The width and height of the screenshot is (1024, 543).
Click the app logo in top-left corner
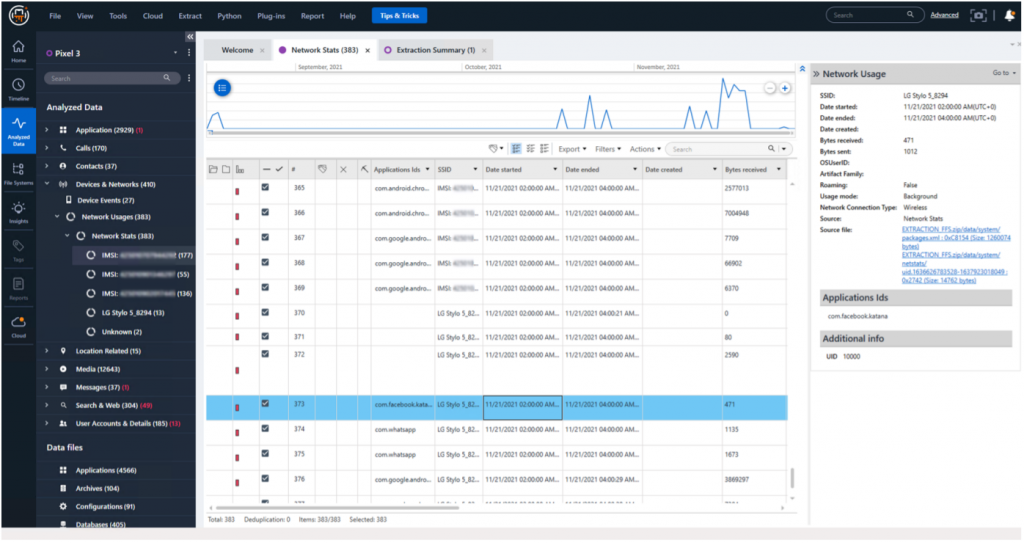18,15
